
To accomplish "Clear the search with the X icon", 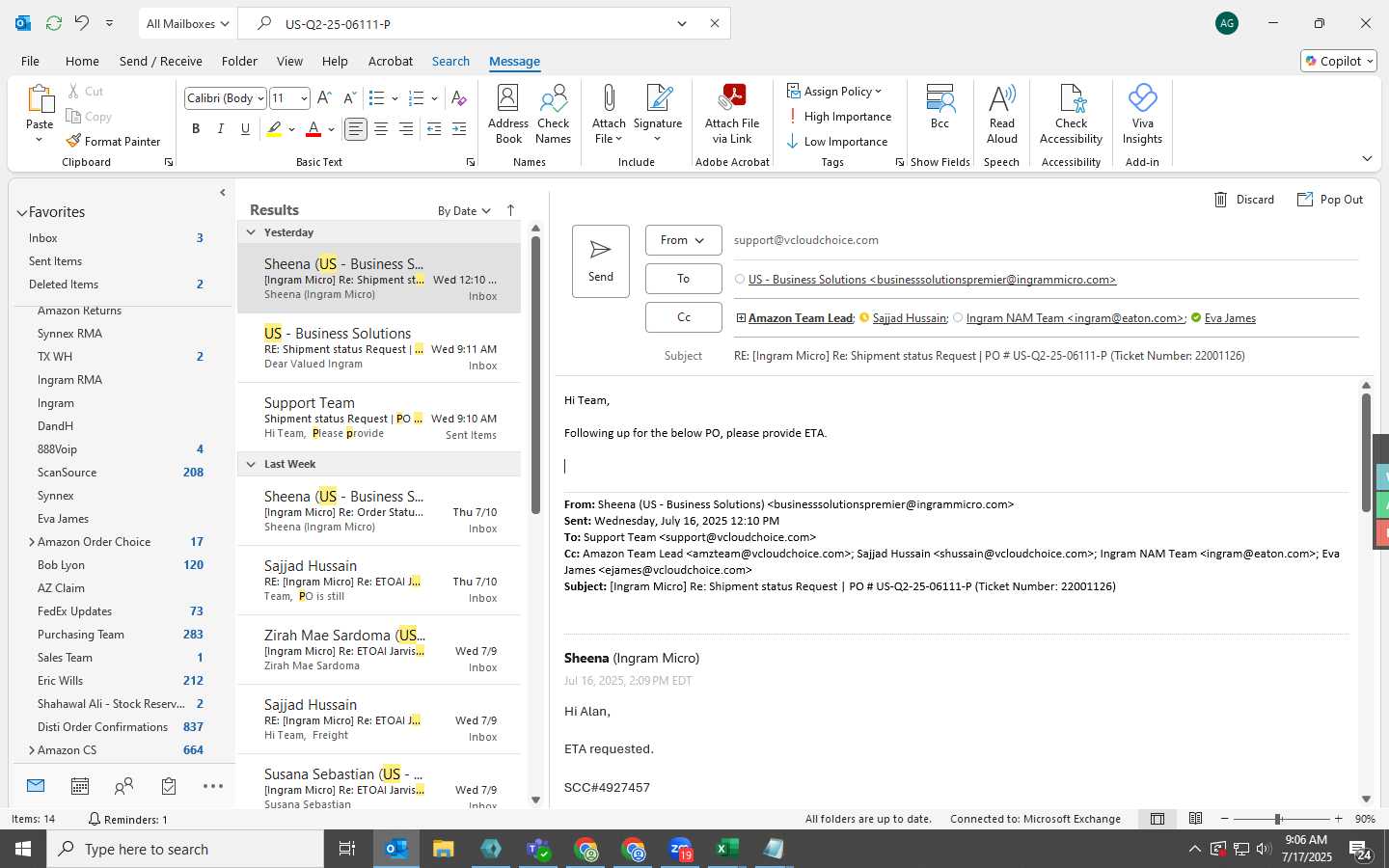I will click(x=715, y=23).
